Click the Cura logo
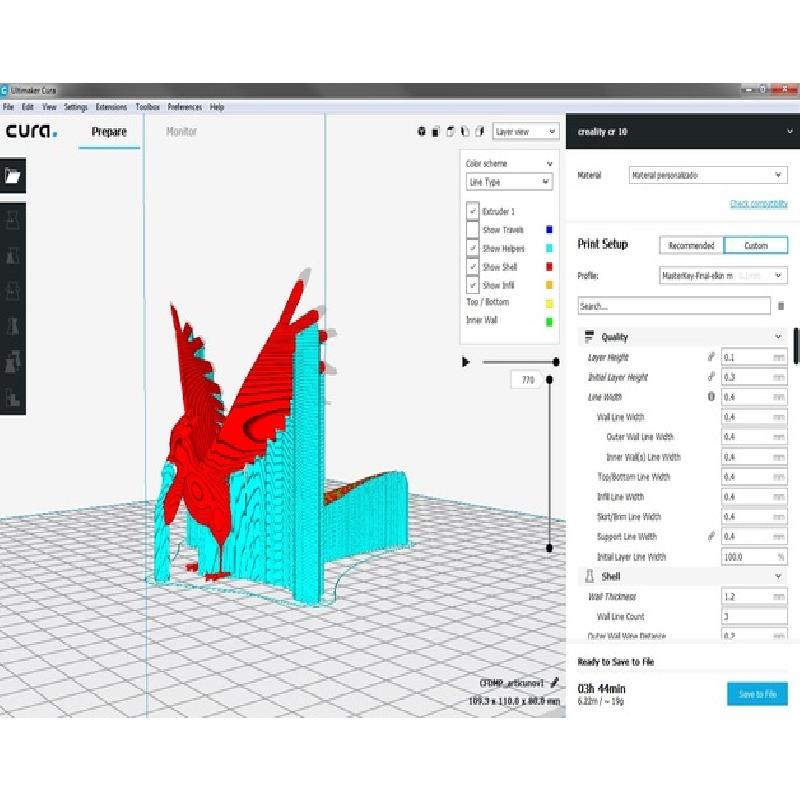 [31, 132]
